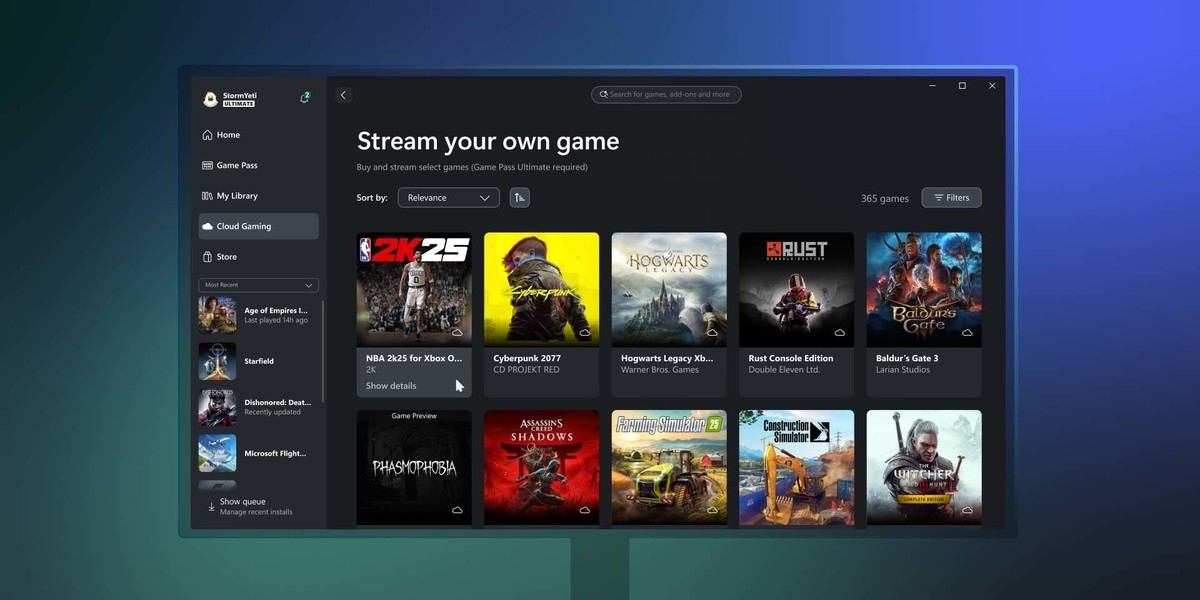Select Cloud Gaming sidebar item
1200x600 pixels.
(258, 226)
